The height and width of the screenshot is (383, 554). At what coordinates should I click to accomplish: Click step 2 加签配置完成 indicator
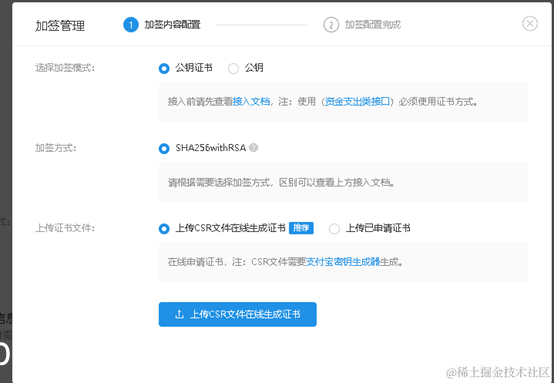[x=362, y=25]
